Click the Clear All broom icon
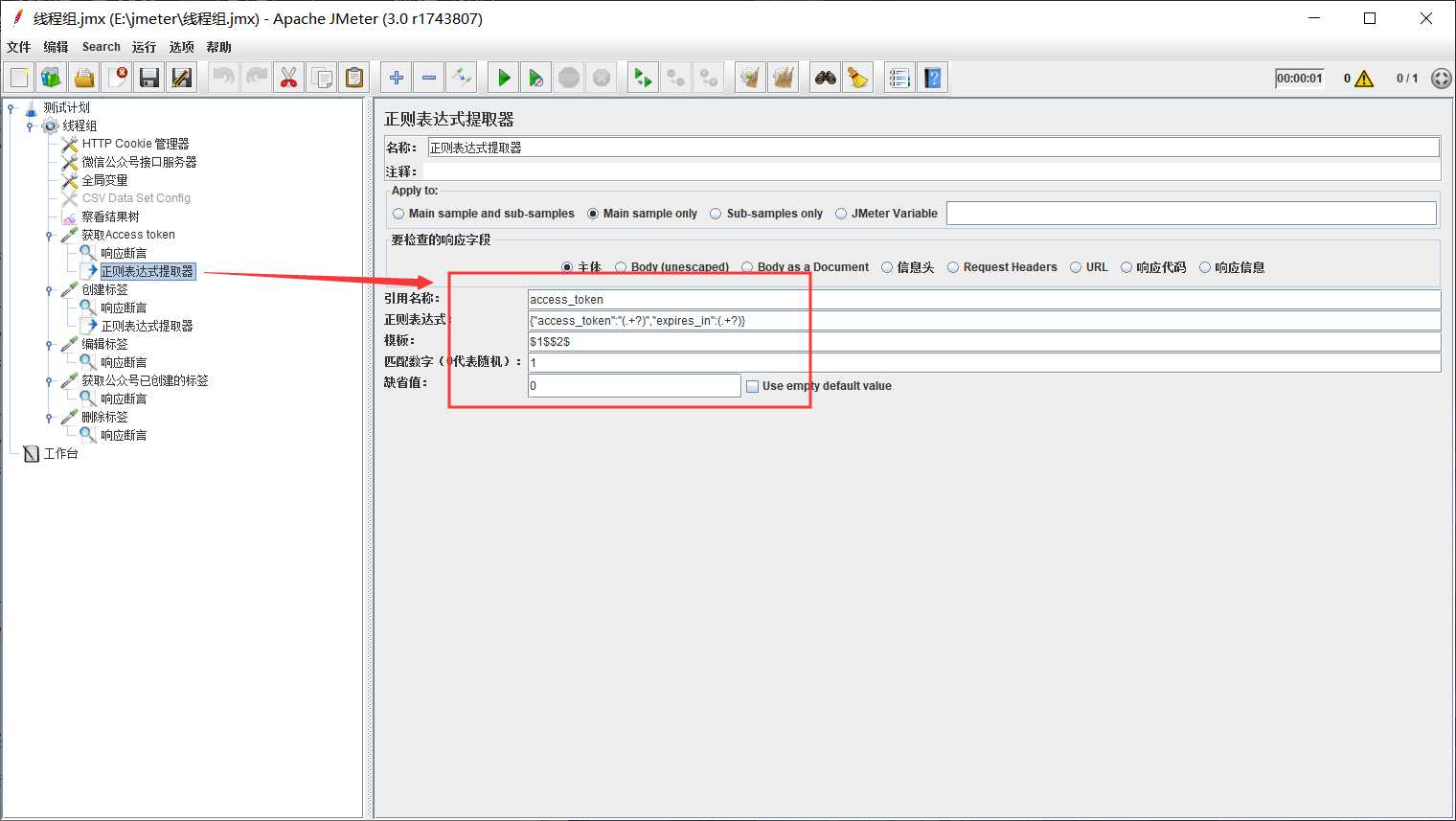 pos(783,78)
